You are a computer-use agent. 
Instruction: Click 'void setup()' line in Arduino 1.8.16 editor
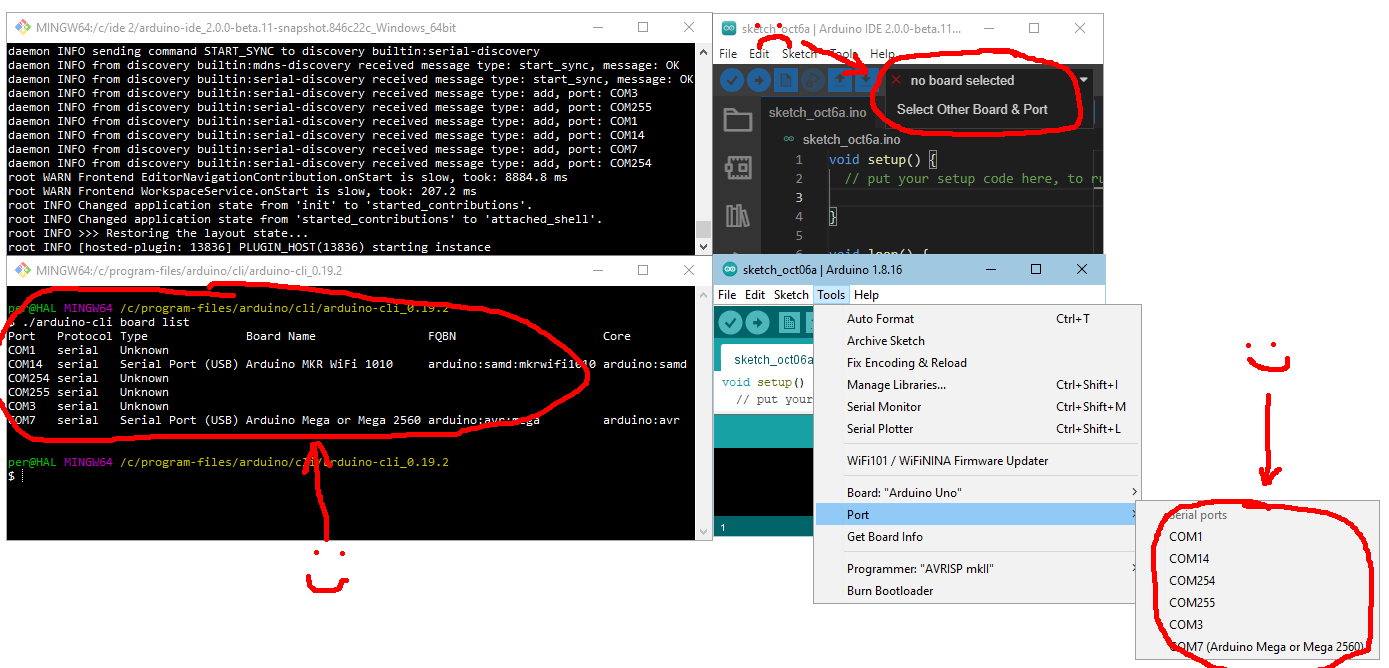763,382
